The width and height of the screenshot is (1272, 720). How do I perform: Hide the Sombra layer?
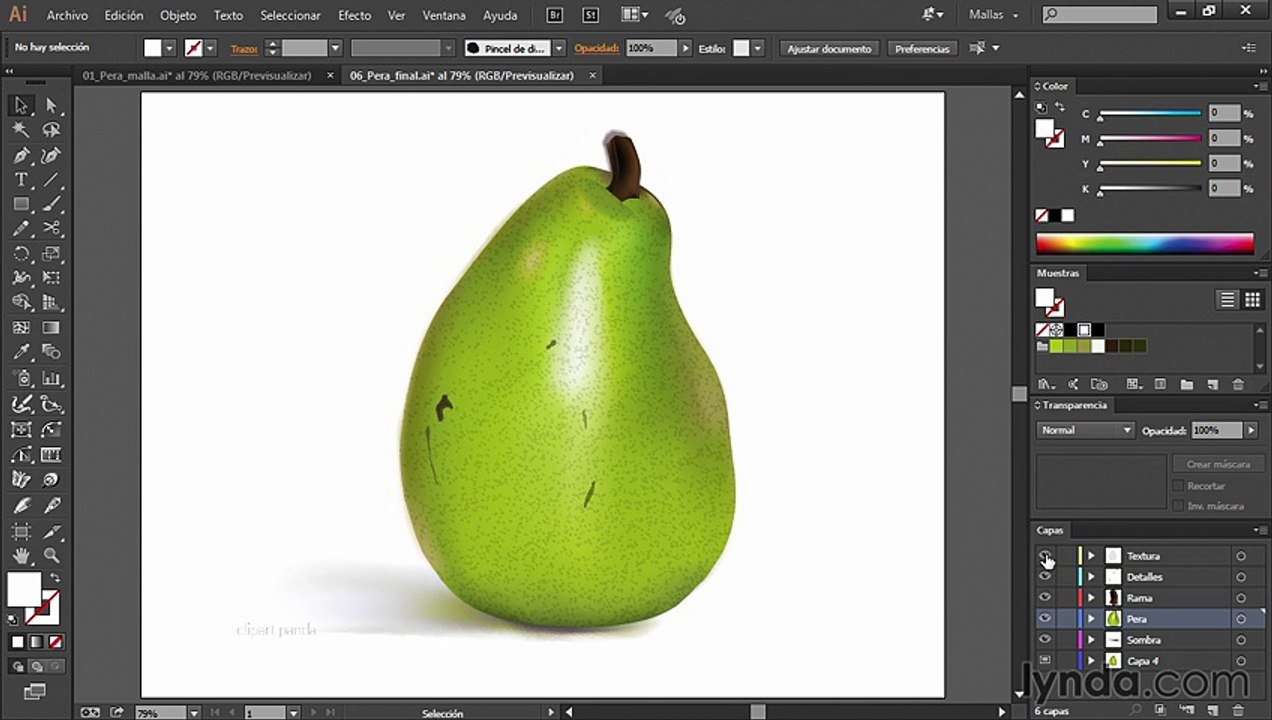[1045, 640]
